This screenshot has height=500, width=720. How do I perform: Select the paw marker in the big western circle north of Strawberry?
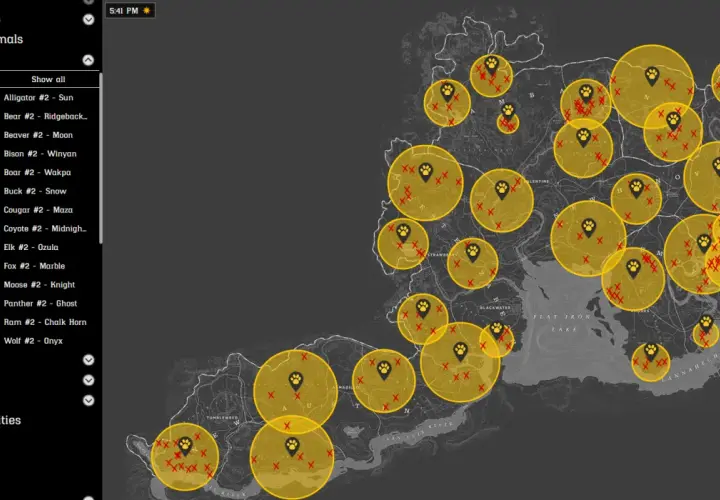[x=426, y=173]
